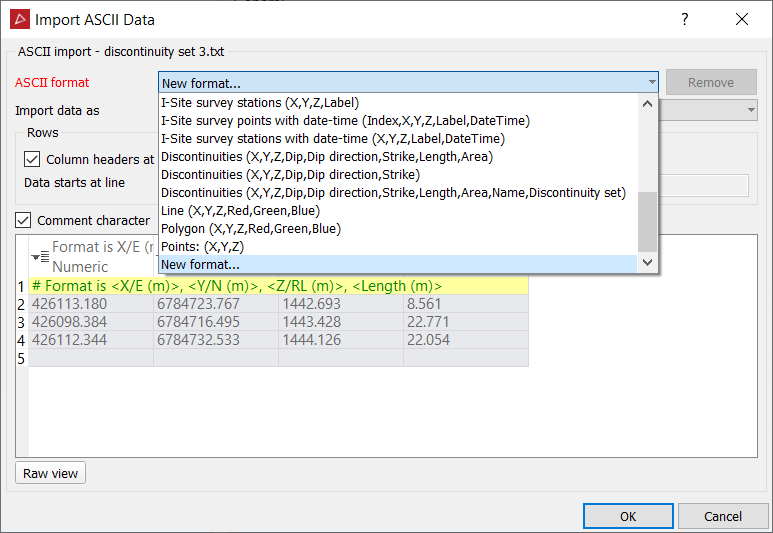Image resolution: width=773 pixels, height=533 pixels.
Task: Select I-Site survey stations (X,Y,Z,Label) format
Action: [260, 102]
